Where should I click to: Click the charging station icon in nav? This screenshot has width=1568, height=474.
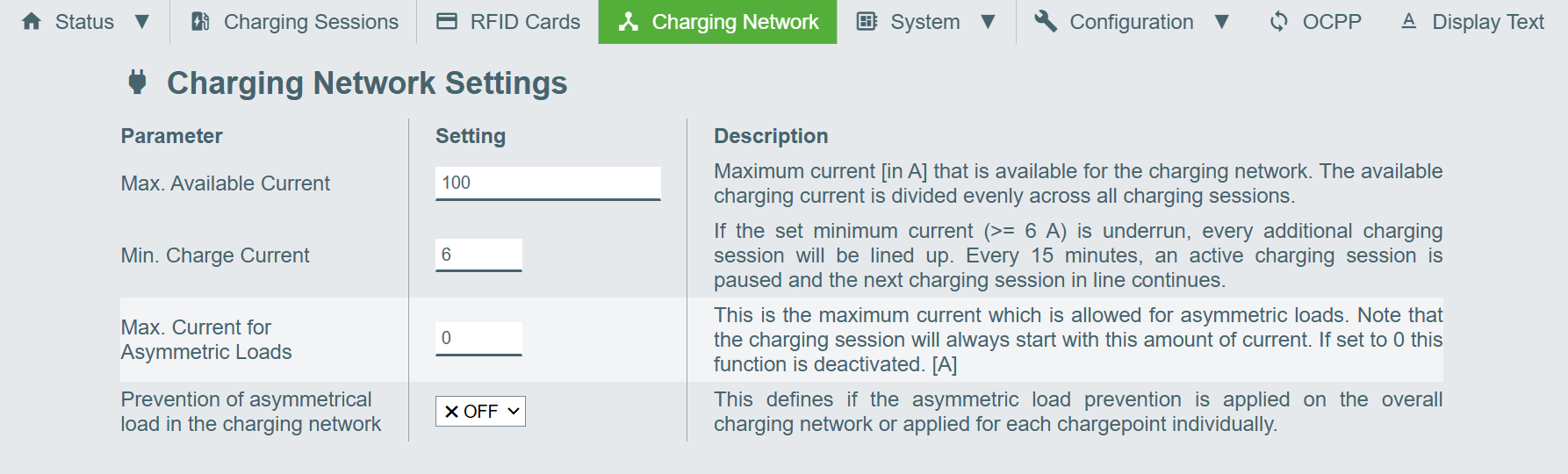[x=200, y=21]
